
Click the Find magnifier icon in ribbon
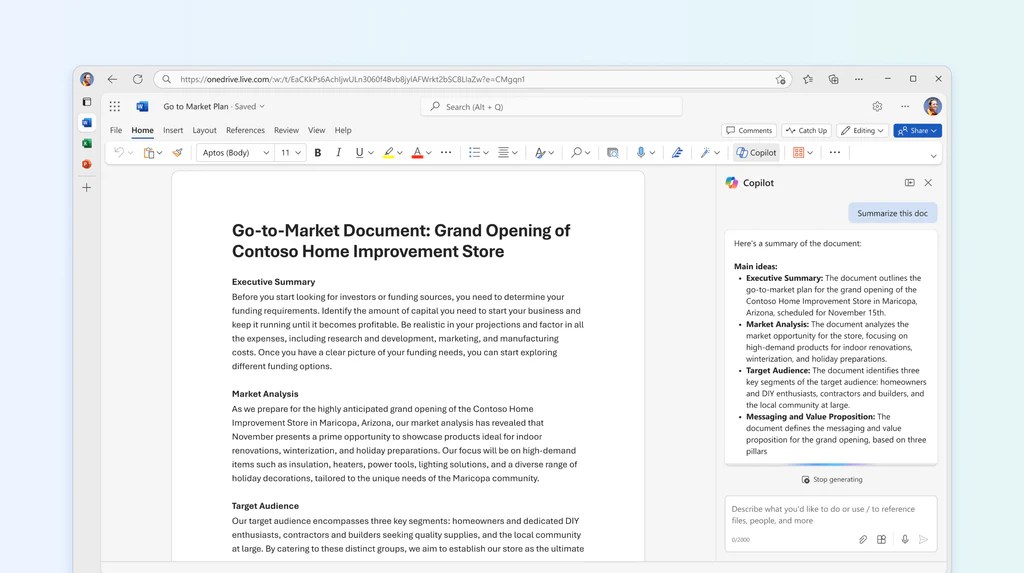click(x=576, y=152)
